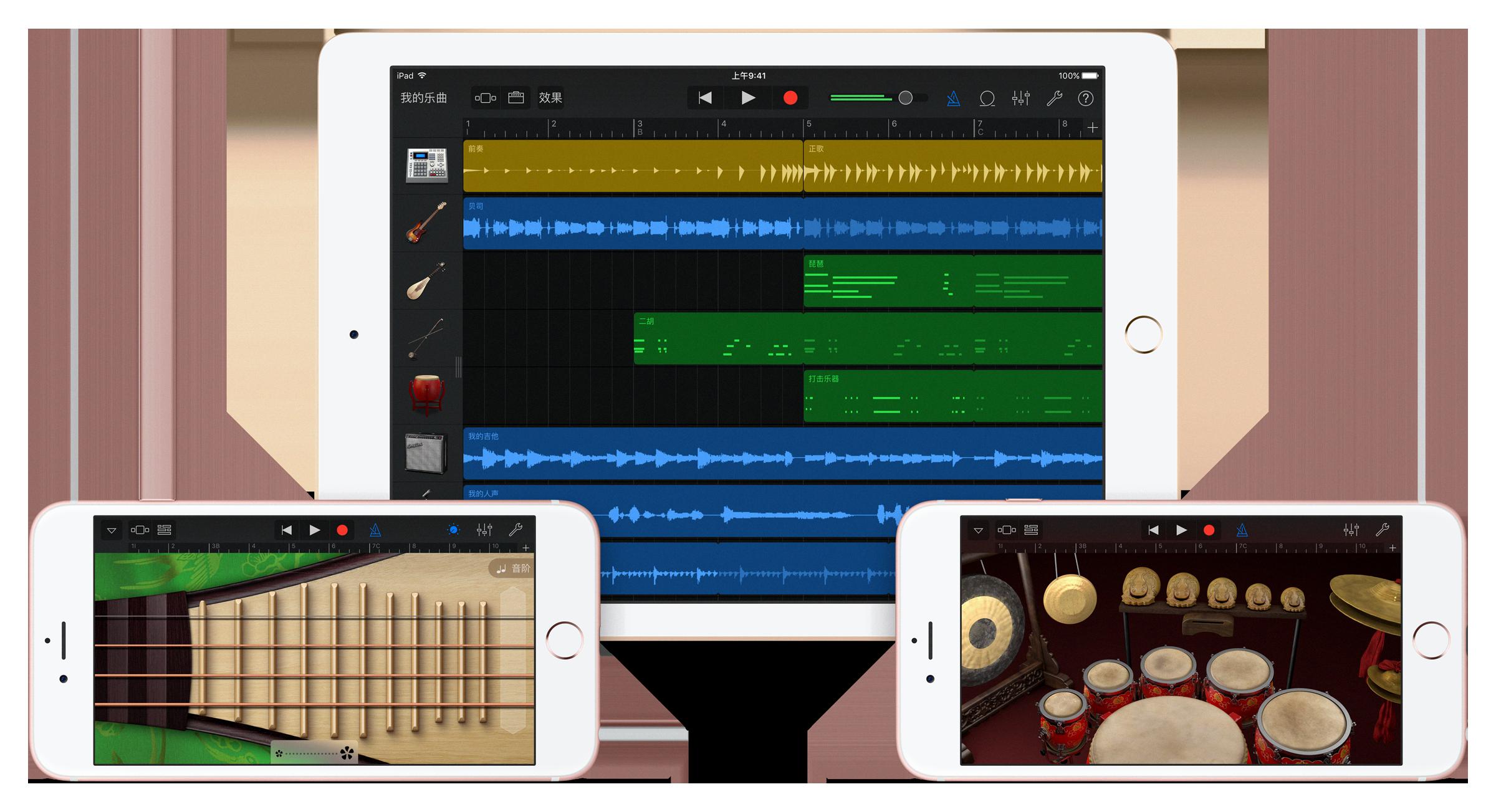Select the 我的吉他 audio region
This screenshot has width=1496, height=812.
pyautogui.click(x=783, y=454)
